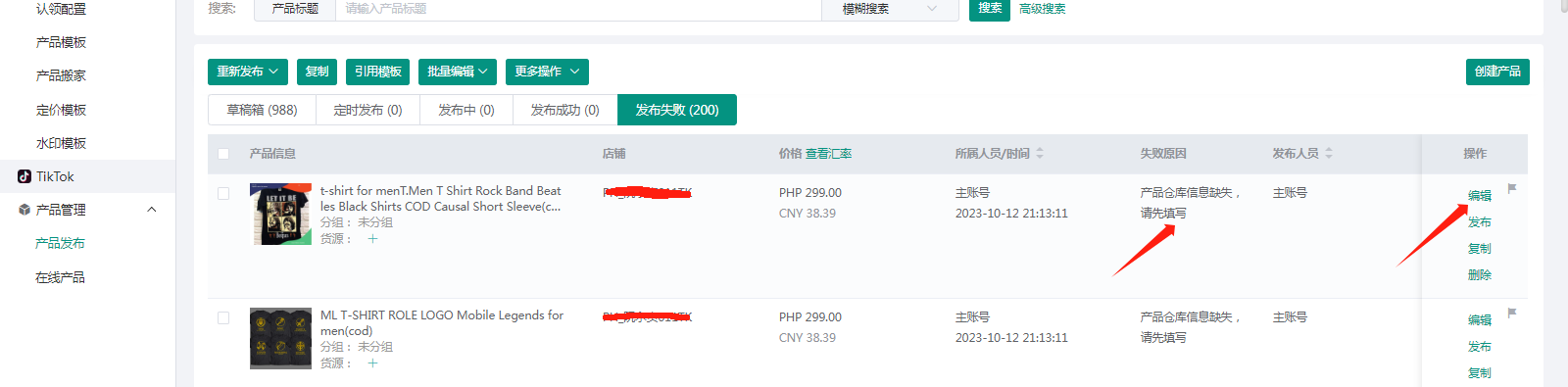The width and height of the screenshot is (1568, 387).
Task: Collapse the 产品管理 sidebar section chevron
Action: 152,210
